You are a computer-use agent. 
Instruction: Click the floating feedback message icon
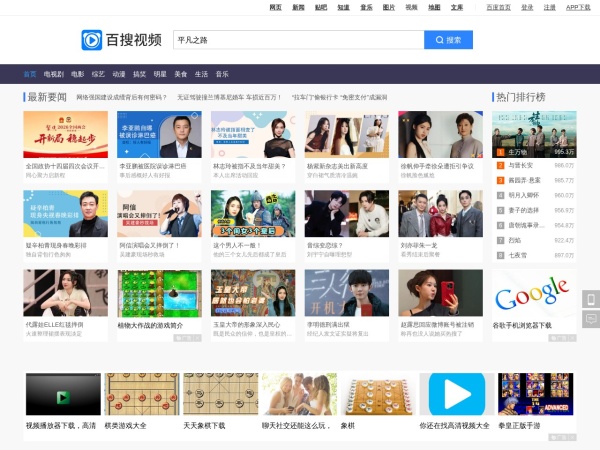590,319
